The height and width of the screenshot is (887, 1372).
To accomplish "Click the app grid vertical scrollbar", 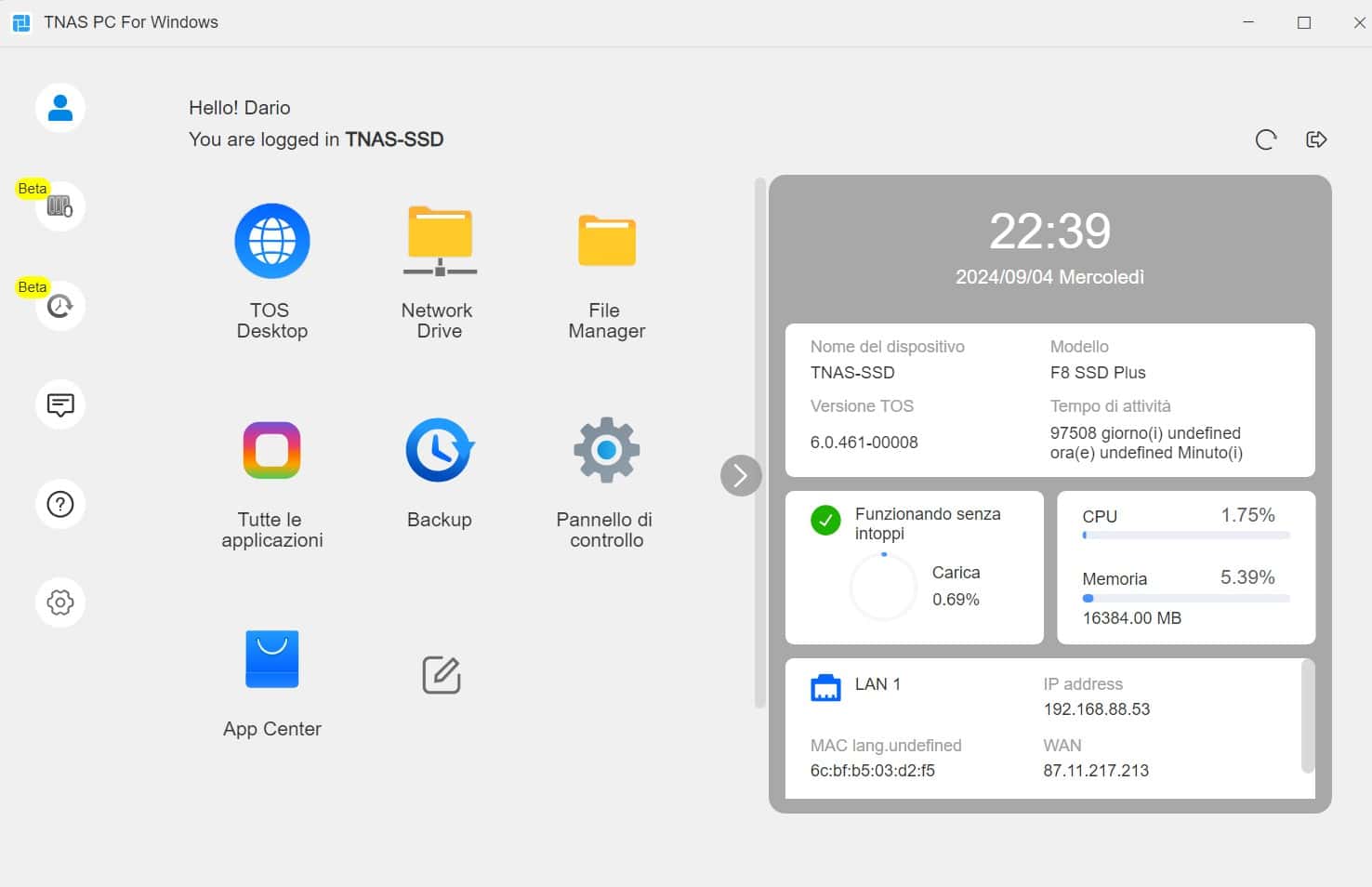I will tap(760, 443).
